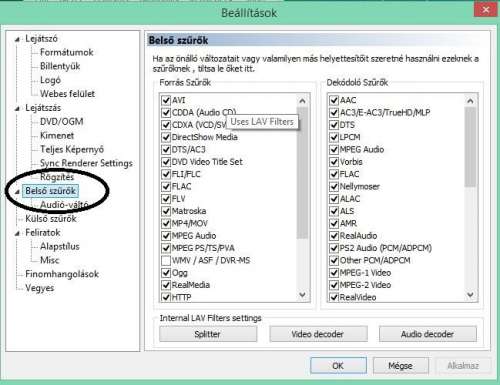Uncheck the AVI source filter checkbox
Image resolution: width=500 pixels, height=385 pixels.
(x=166, y=100)
